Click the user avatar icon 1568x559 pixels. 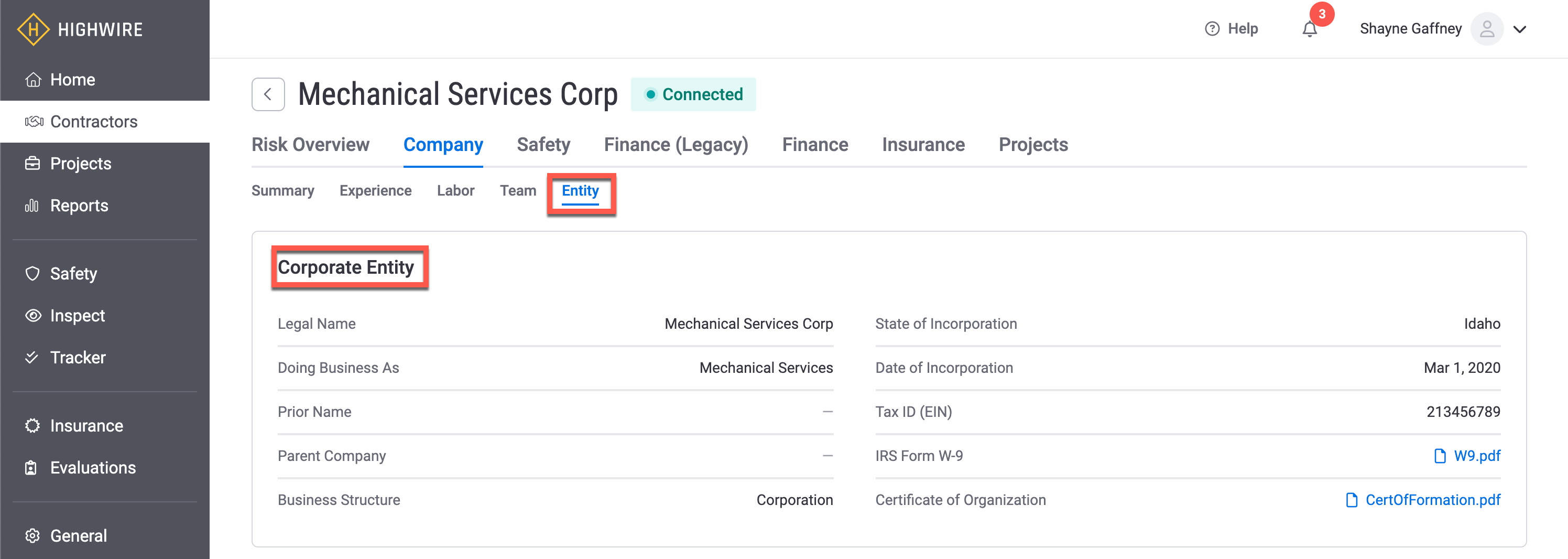click(1486, 29)
